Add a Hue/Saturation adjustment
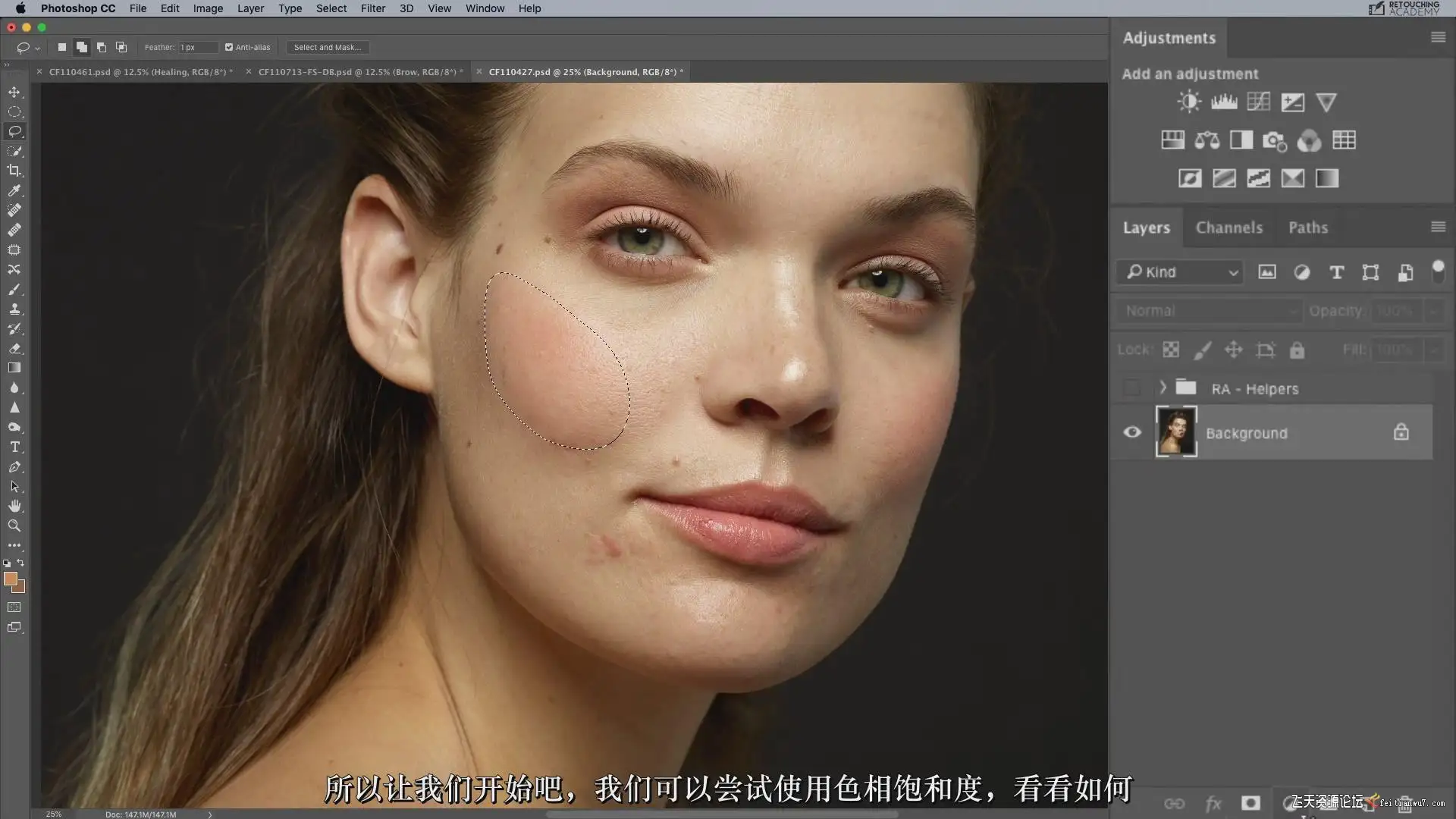This screenshot has height=819, width=1456. (1172, 140)
